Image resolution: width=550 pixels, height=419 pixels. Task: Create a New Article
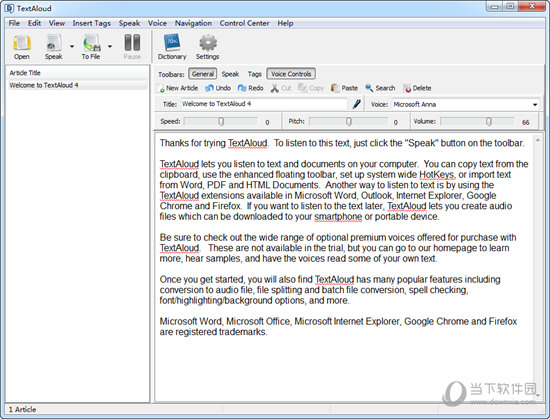point(178,88)
